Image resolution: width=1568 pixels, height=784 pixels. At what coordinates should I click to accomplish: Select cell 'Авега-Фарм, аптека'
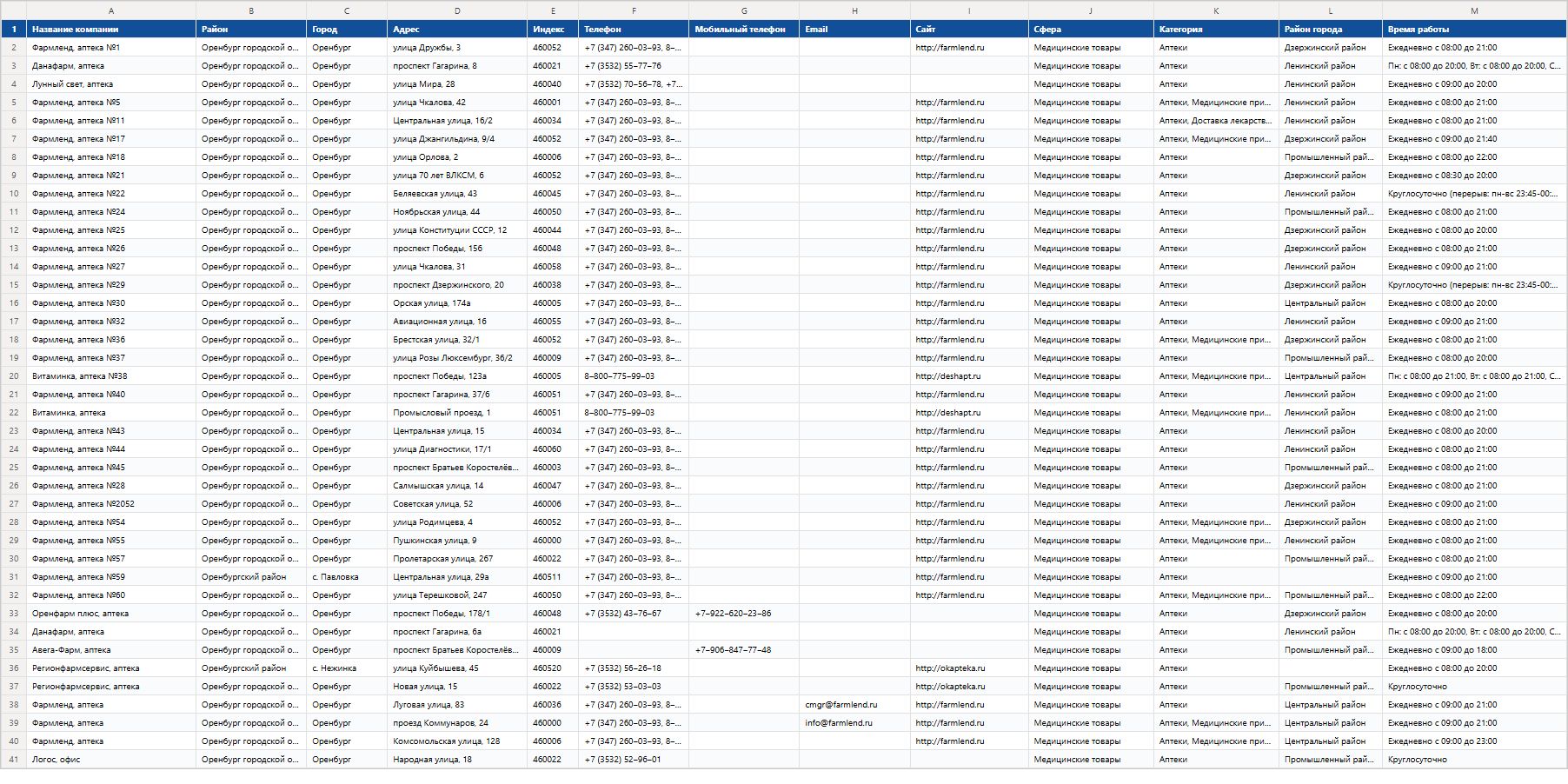click(111, 650)
